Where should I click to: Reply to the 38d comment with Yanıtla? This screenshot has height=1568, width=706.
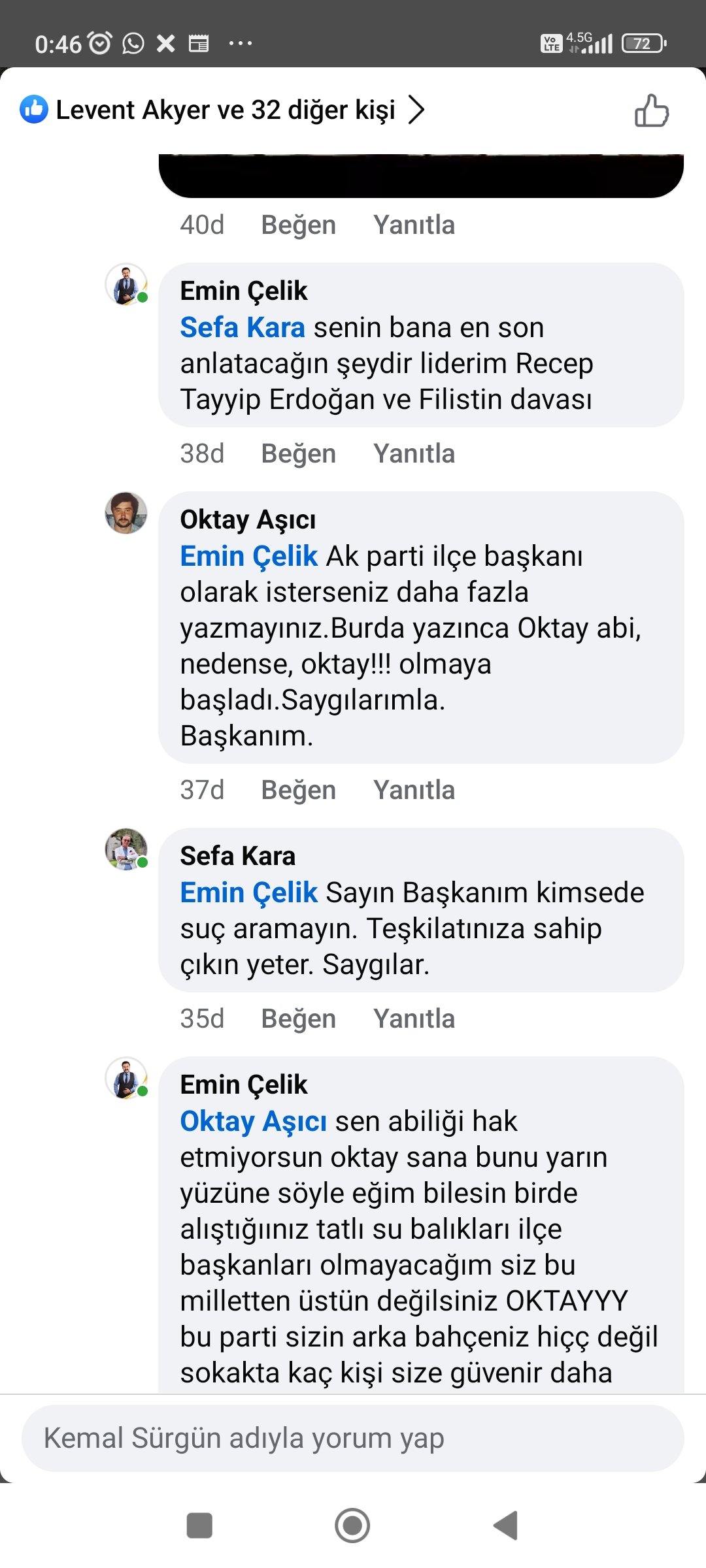(x=414, y=453)
